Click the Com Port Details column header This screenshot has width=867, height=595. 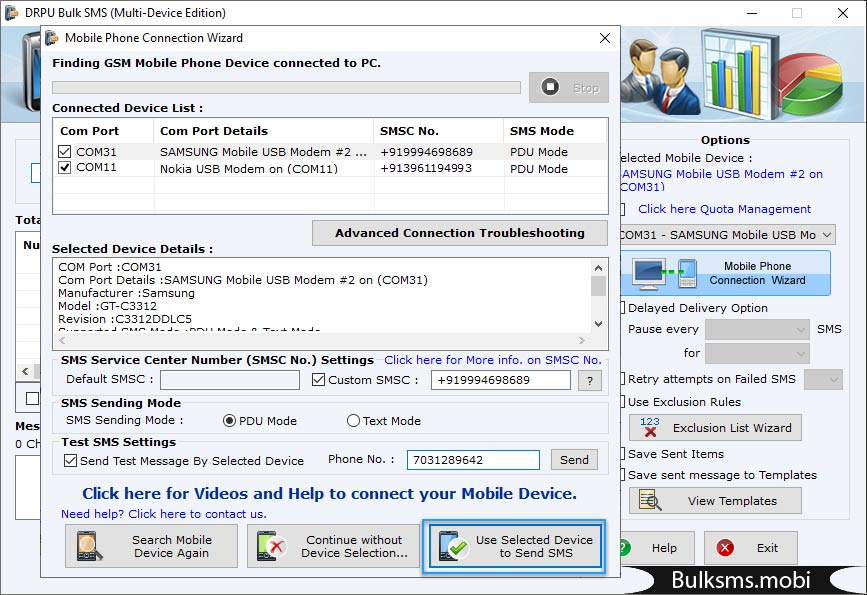tap(263, 131)
